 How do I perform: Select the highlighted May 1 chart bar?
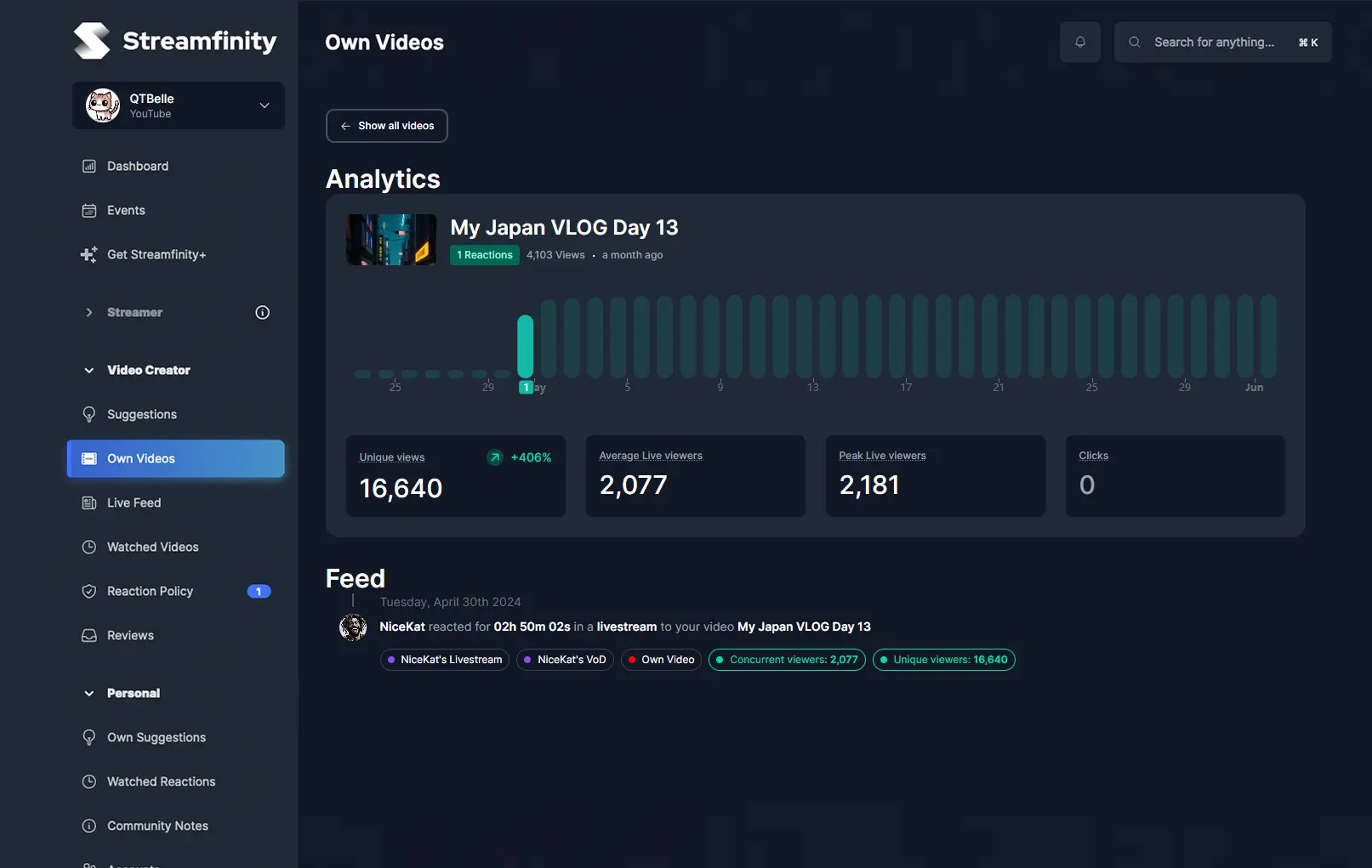(526, 346)
